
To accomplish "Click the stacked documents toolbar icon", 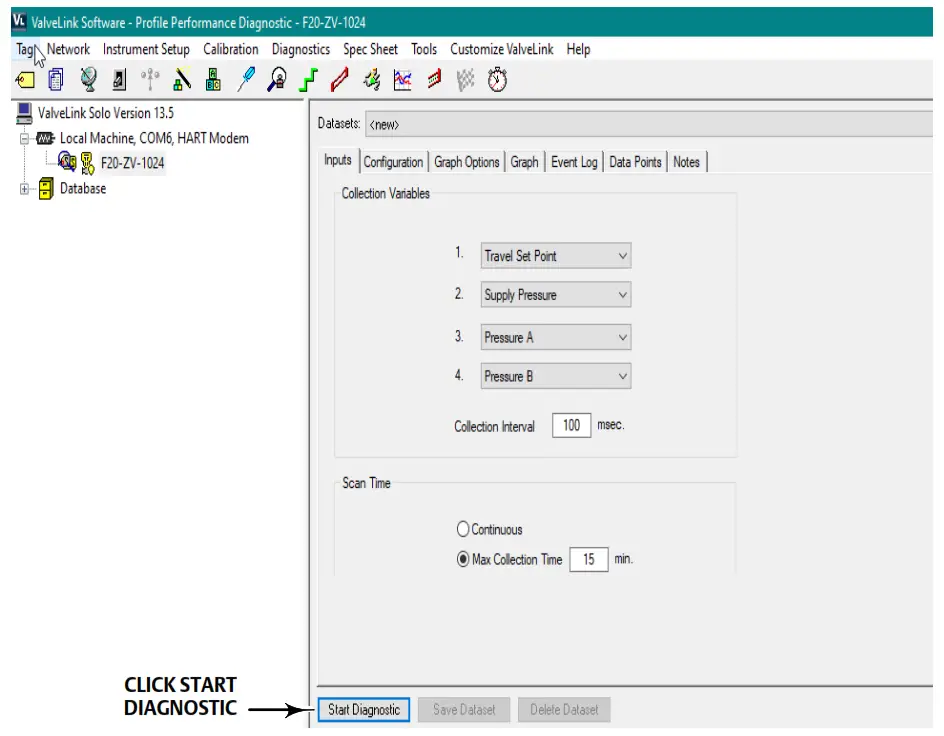I will pyautogui.click(x=56, y=79).
